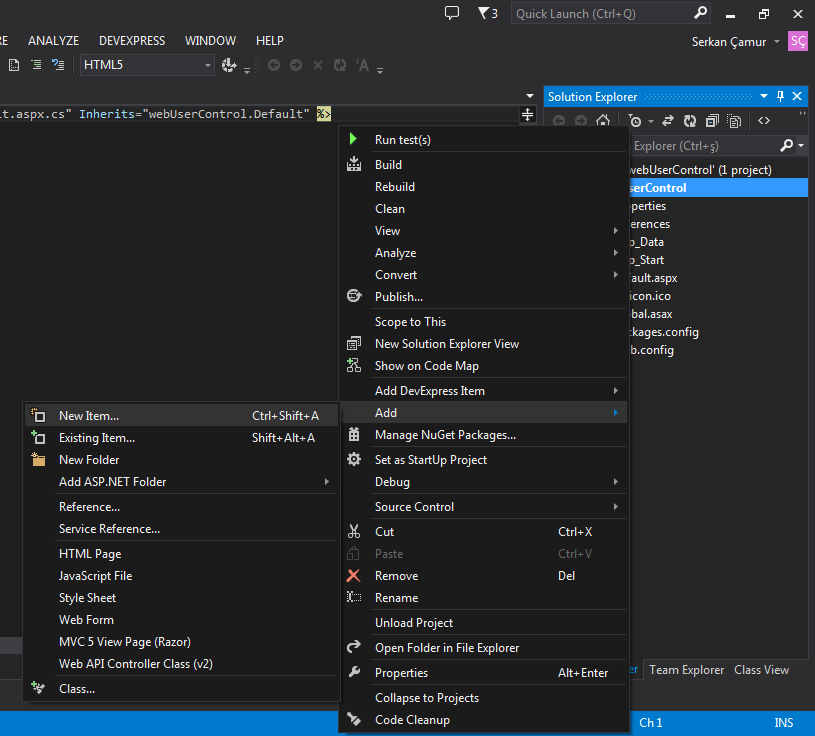Select Unload Project
The image size is (815, 736).
click(483, 623)
